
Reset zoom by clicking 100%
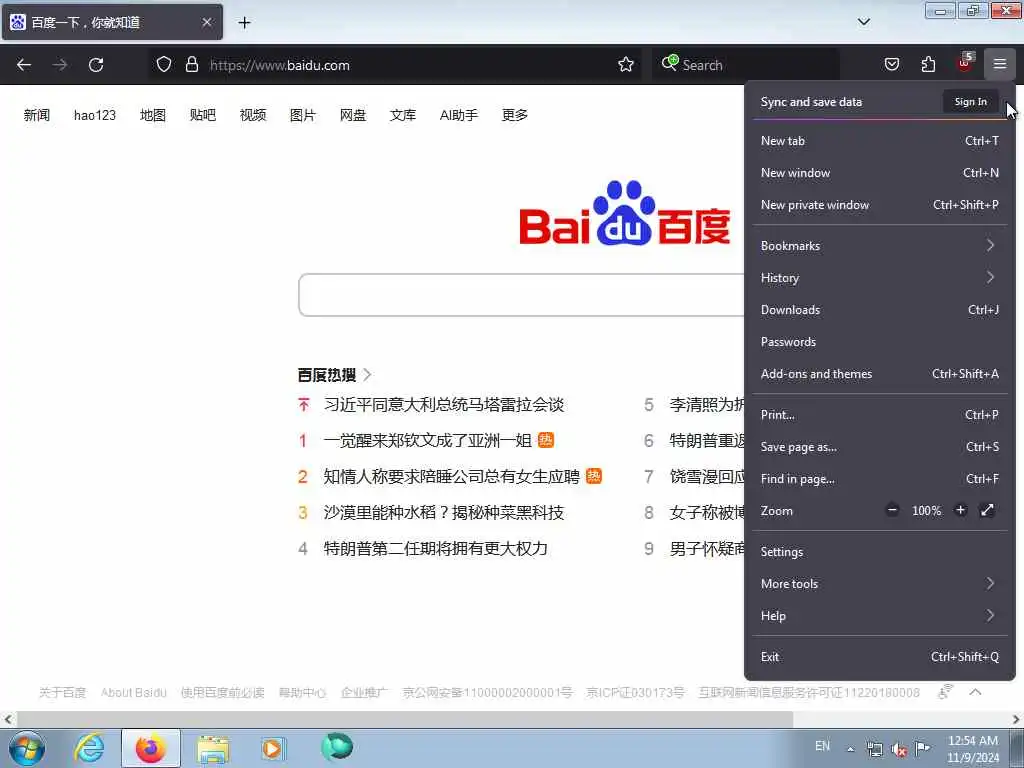[926, 511]
